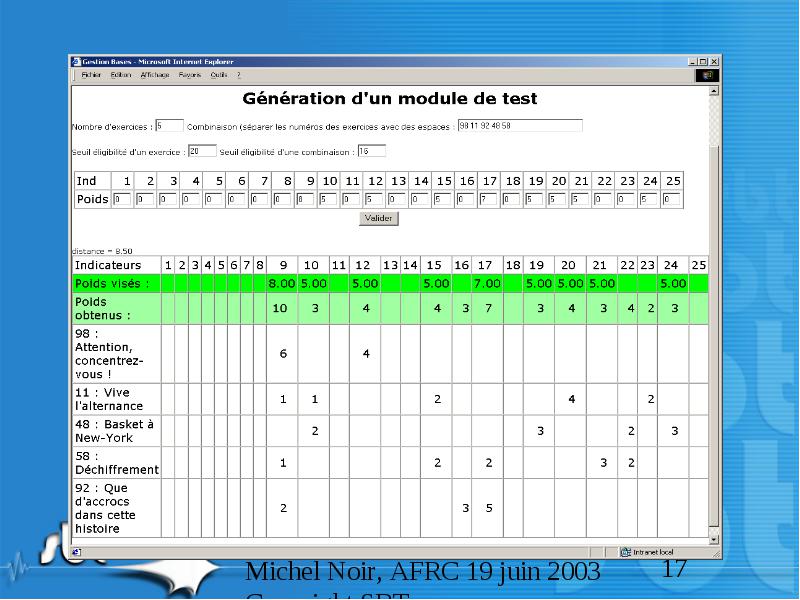Viewport: 800px width, 600px height.
Task: Click the 10 value in Poids obtenus row
Action: [x=280, y=308]
